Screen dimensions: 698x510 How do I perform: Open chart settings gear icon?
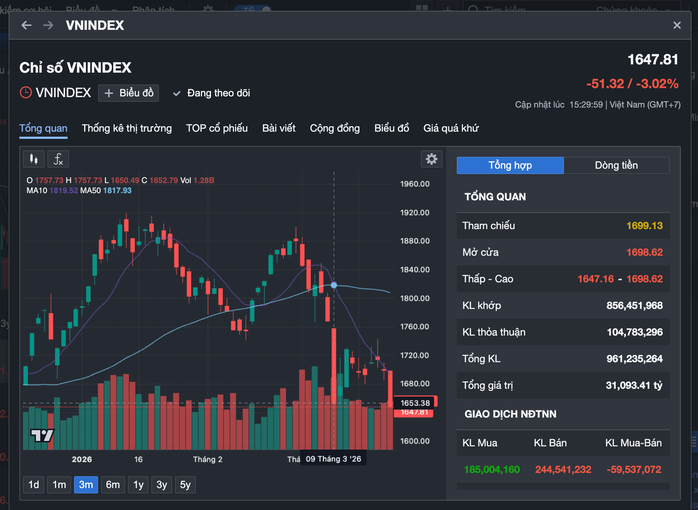431,159
